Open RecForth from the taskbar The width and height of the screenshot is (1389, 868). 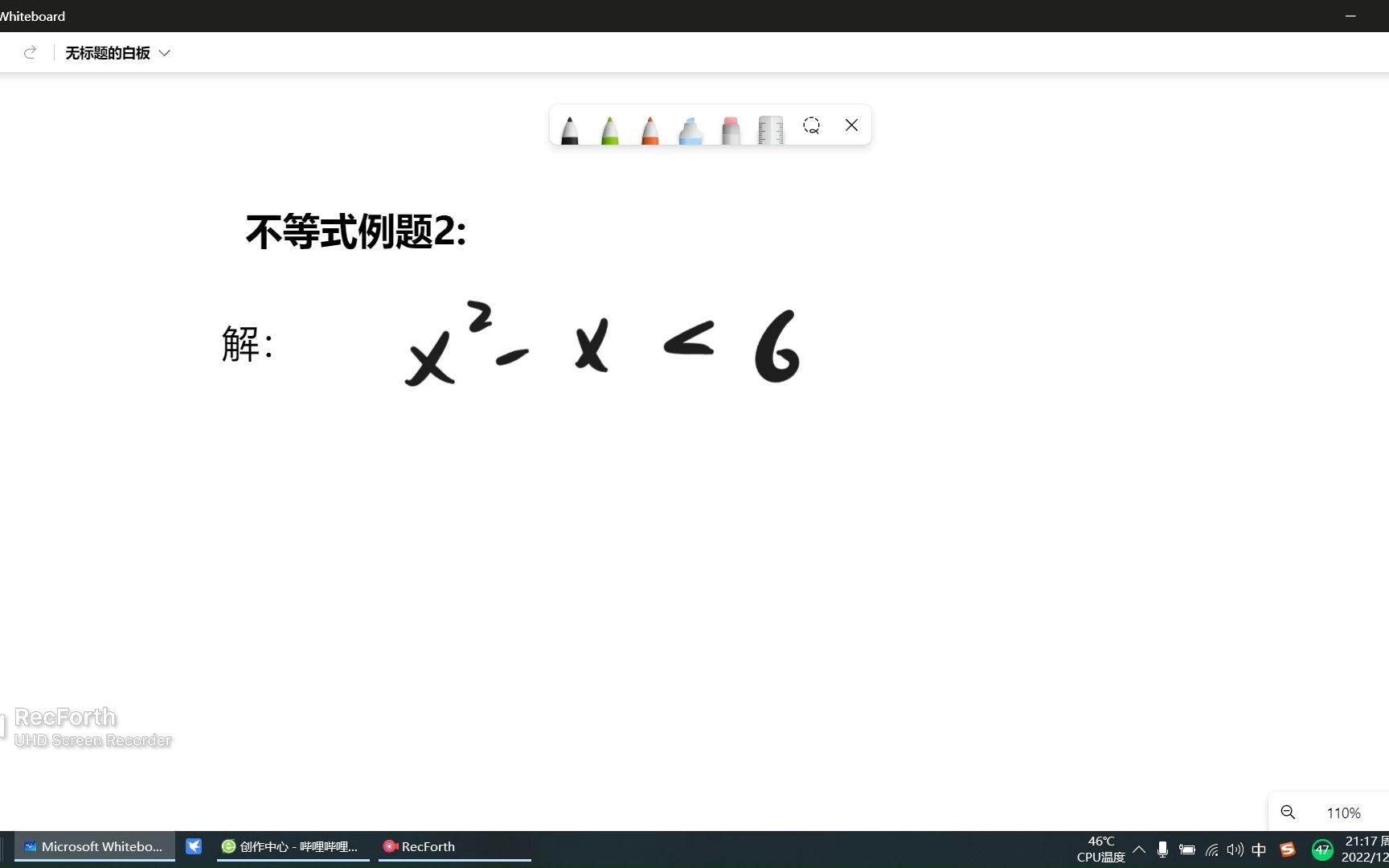coord(454,846)
